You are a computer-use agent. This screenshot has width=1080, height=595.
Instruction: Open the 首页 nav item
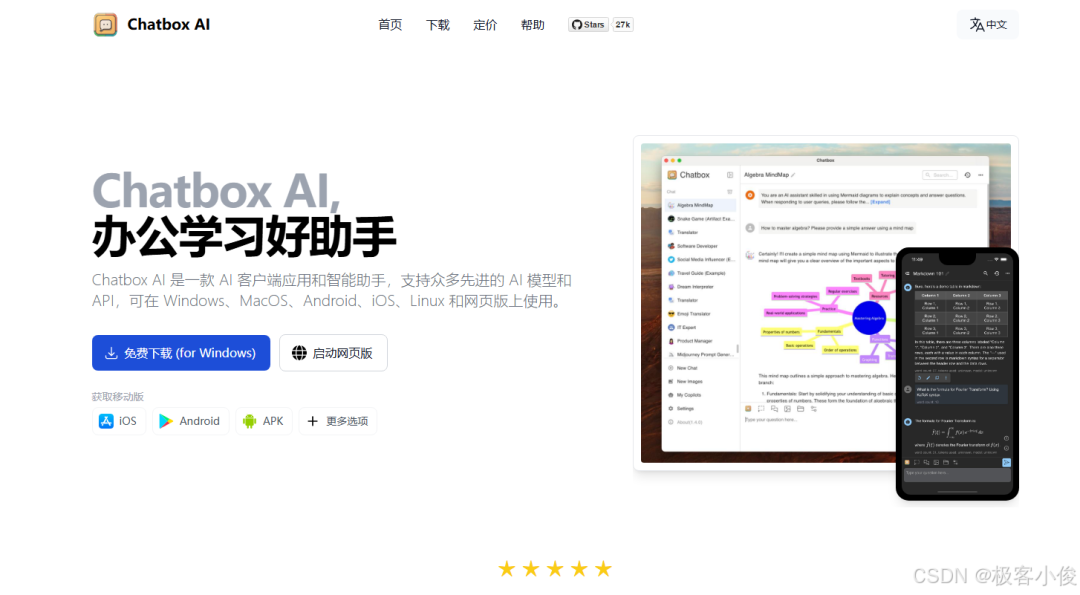(390, 25)
